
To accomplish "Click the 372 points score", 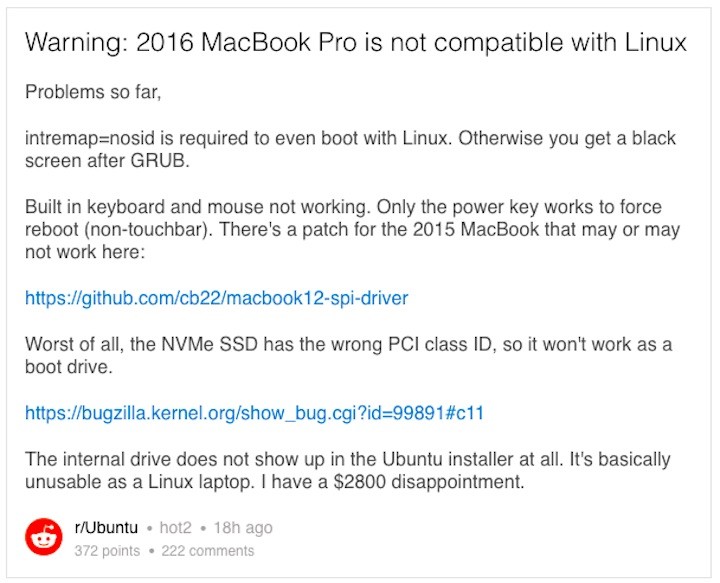I will 107,551.
